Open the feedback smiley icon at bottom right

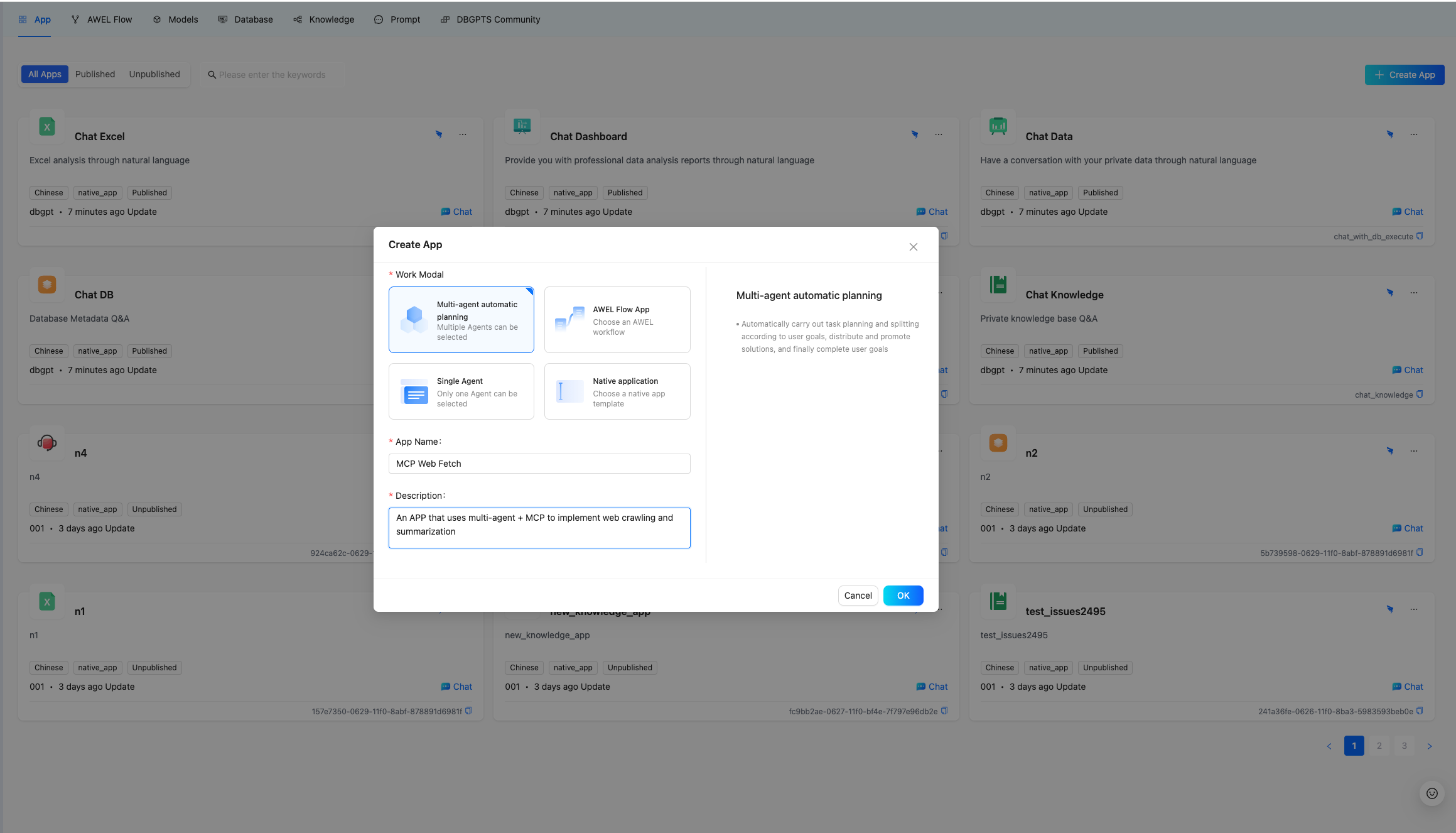(x=1432, y=793)
